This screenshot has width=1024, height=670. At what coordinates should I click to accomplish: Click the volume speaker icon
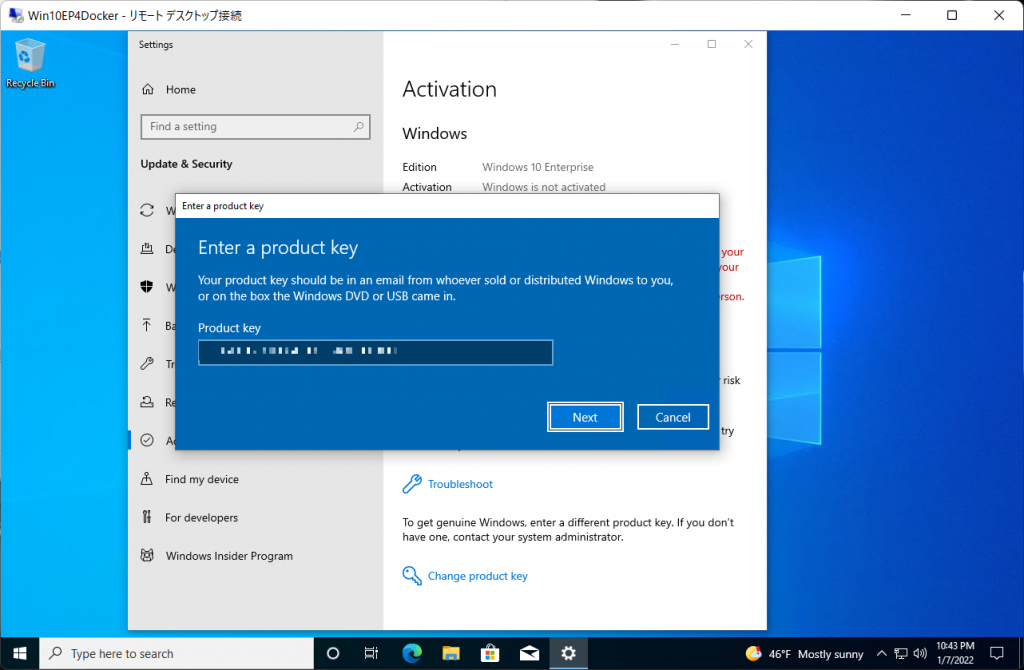click(x=920, y=654)
